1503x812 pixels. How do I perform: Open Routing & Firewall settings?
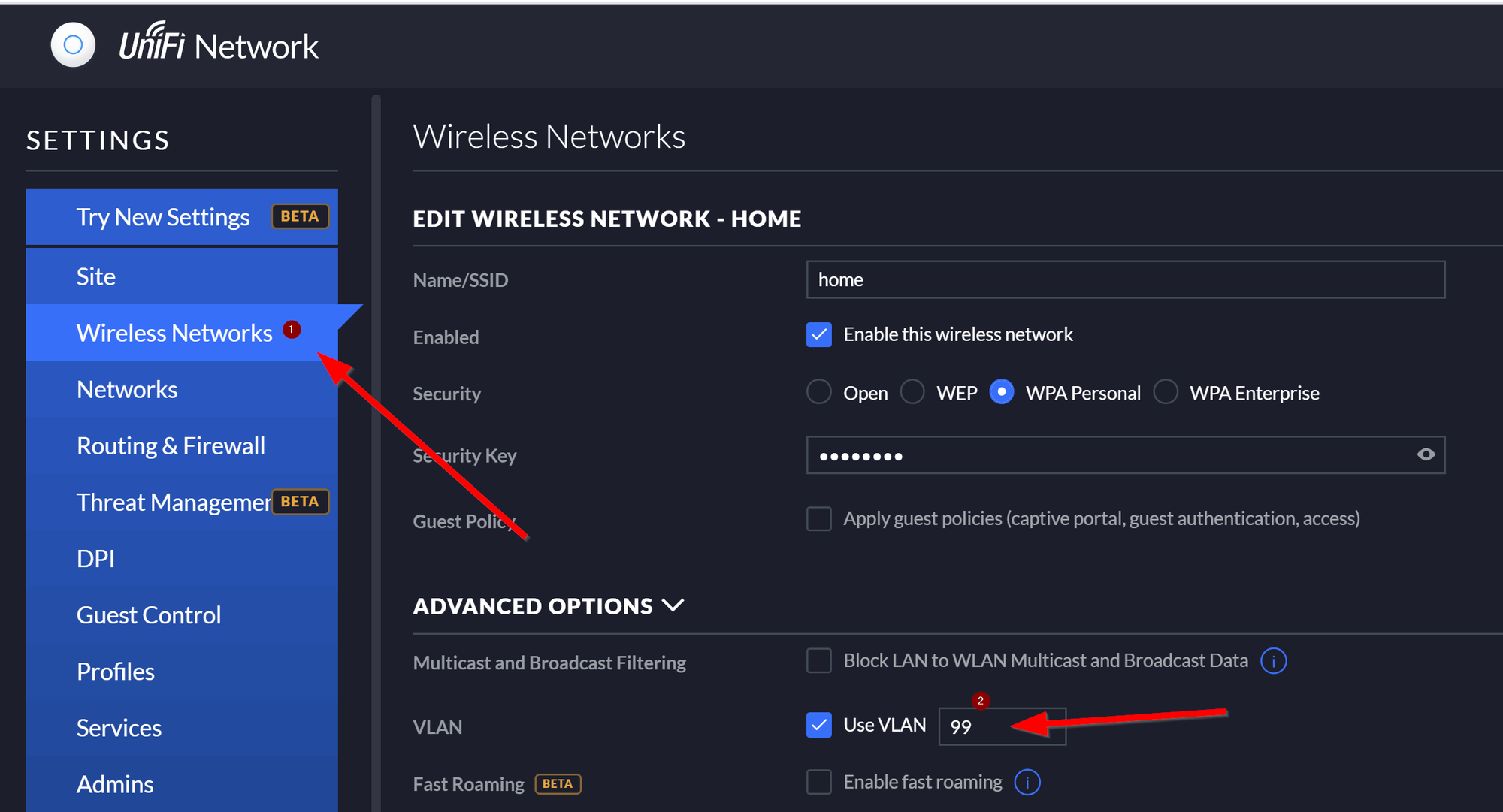(171, 445)
